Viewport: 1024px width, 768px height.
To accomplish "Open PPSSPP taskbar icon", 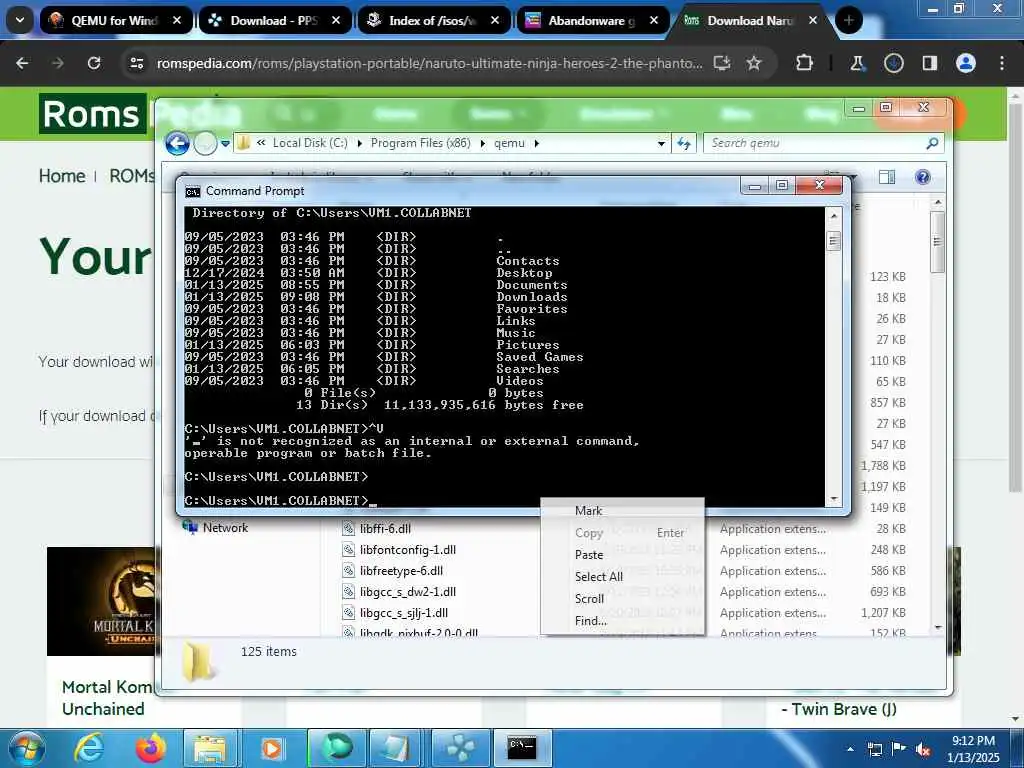I will pyautogui.click(x=459, y=748).
